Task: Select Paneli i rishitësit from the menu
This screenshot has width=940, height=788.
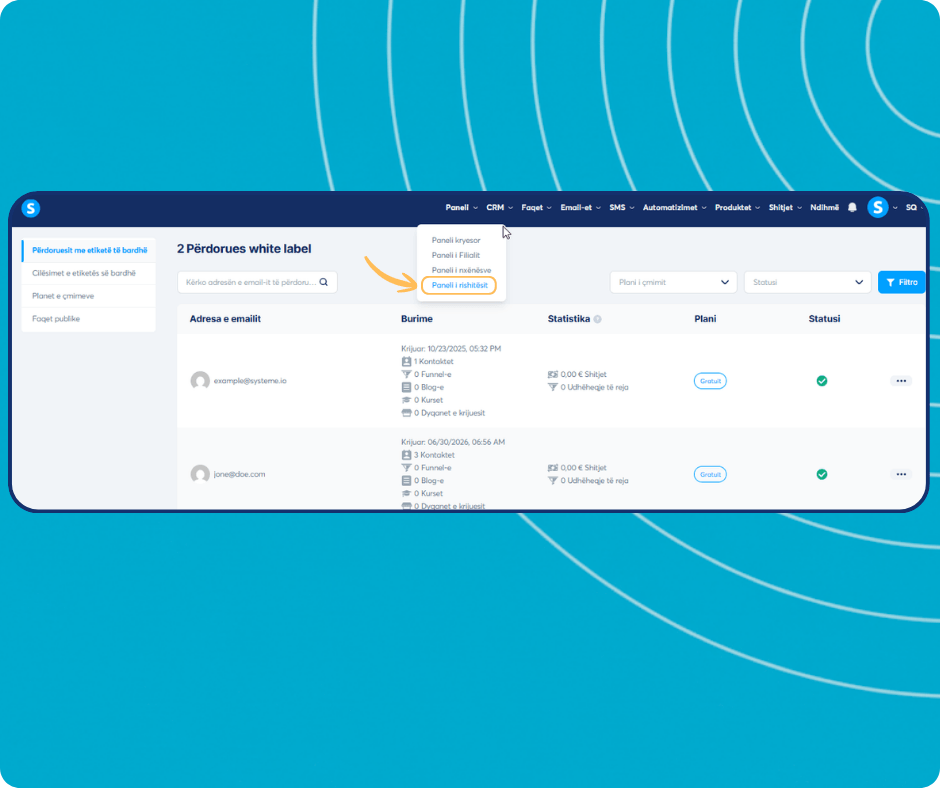Action: (x=459, y=285)
